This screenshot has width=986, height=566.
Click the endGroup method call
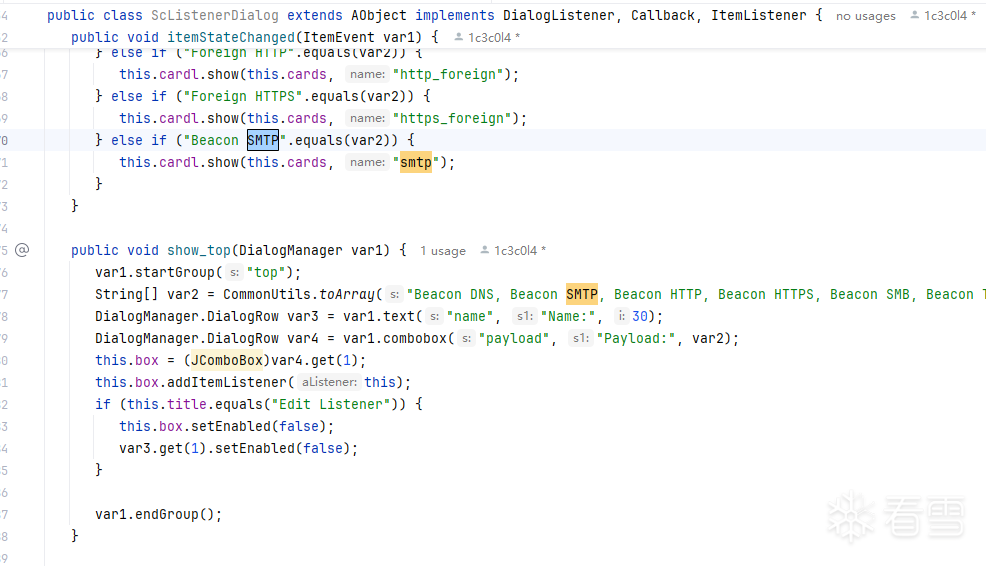pos(167,514)
